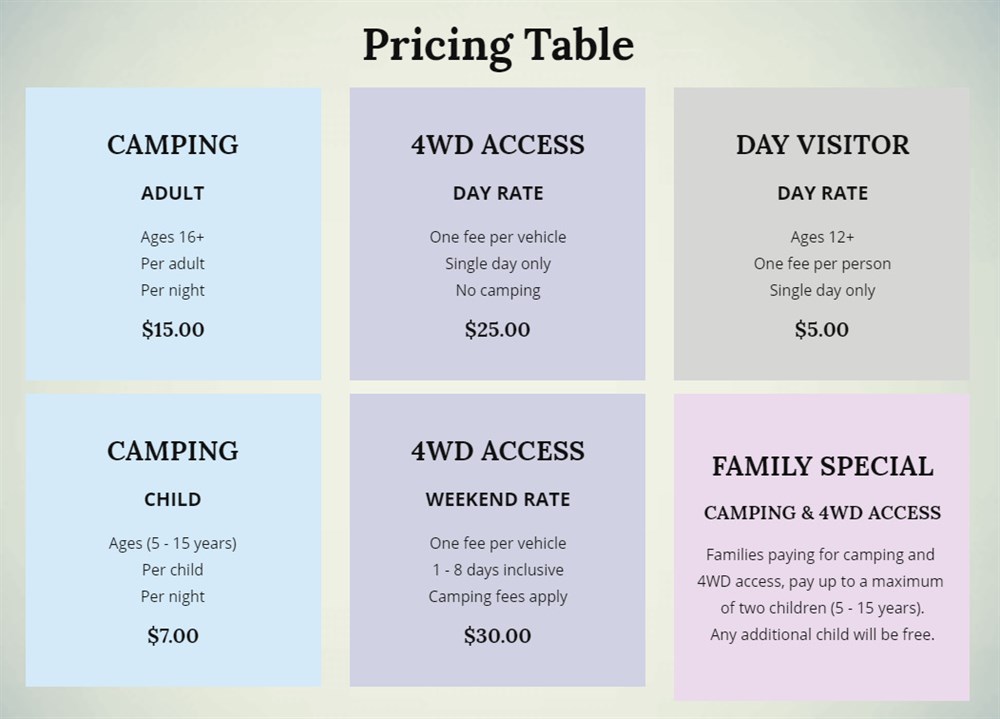Click the 'Any additional child will be free' text

pos(822,635)
